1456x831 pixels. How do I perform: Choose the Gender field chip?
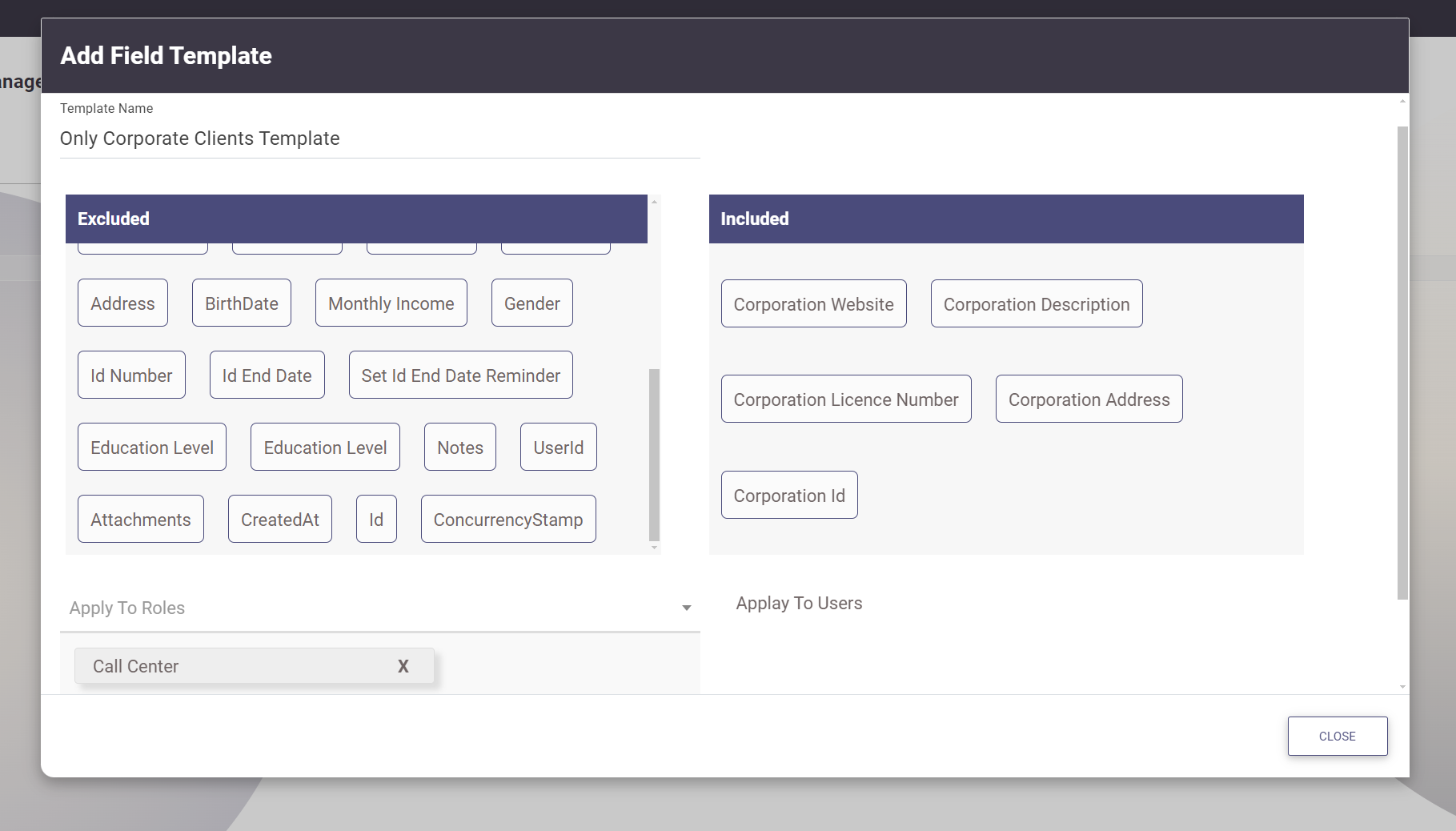click(531, 303)
